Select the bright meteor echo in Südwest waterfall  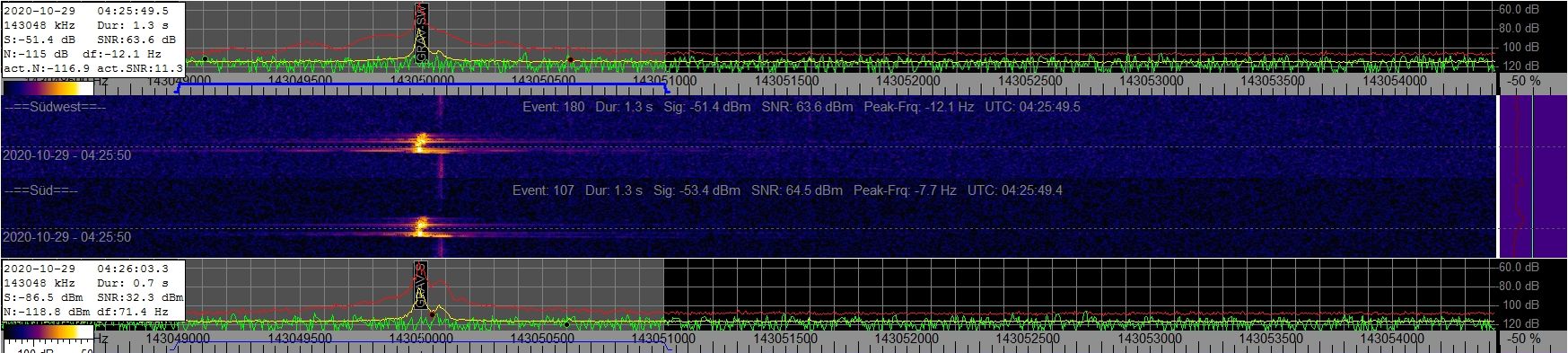pyautogui.click(x=420, y=142)
